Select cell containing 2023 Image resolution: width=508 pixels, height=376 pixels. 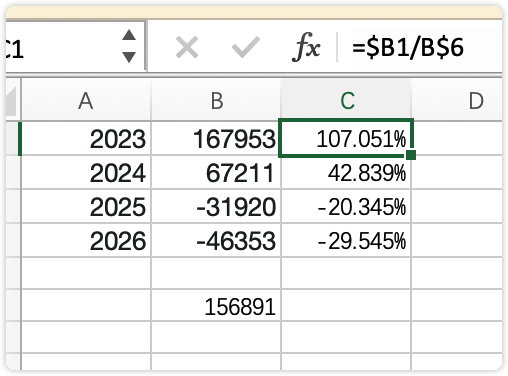tap(86, 138)
